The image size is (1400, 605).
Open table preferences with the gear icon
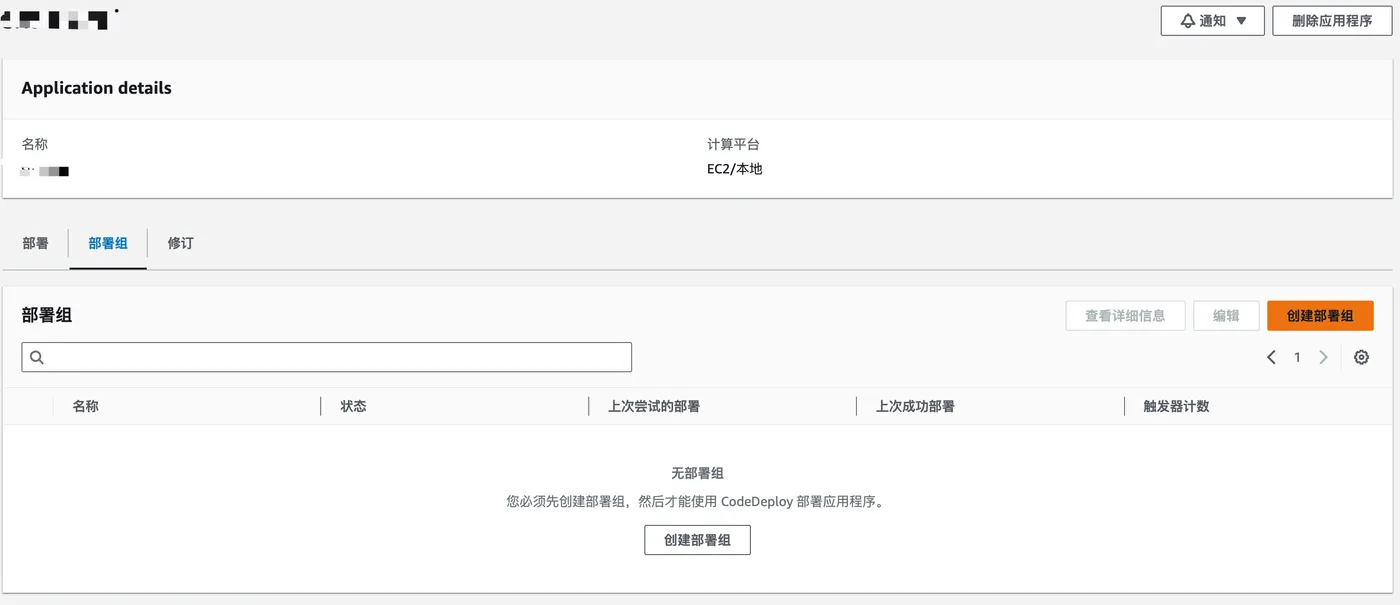point(1361,357)
